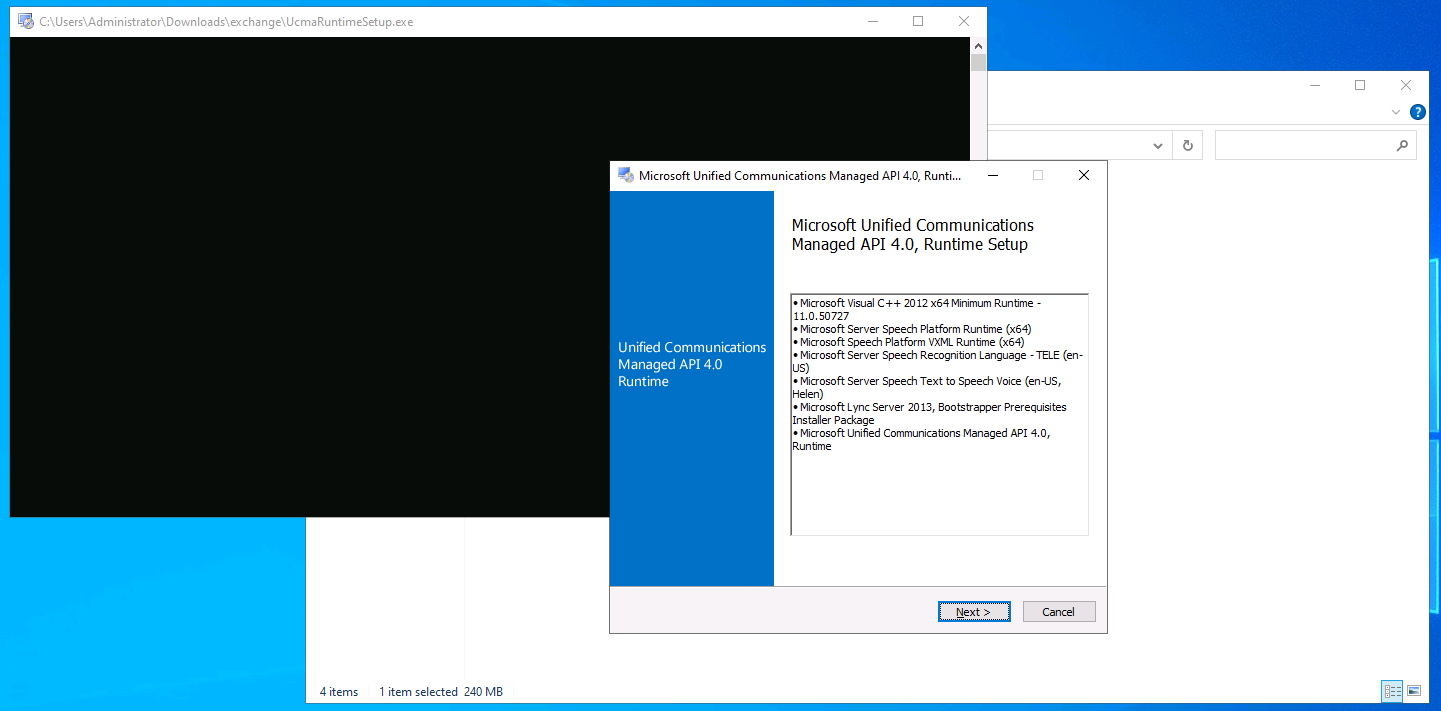Screen dimensions: 1441x711
Task: Click the Microsoft Lync Server 2013 line
Action: click(x=929, y=414)
